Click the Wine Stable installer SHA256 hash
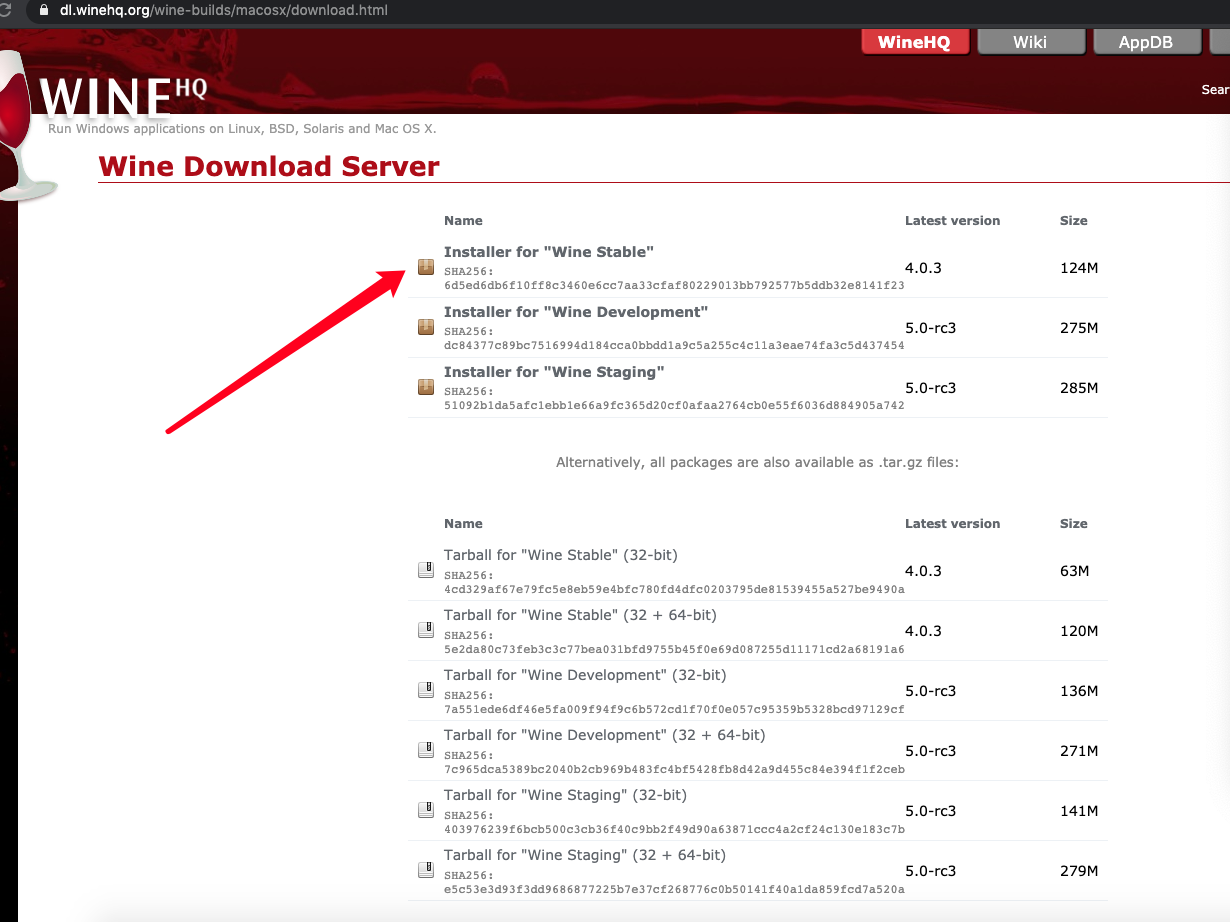Image resolution: width=1230 pixels, height=922 pixels. (674, 285)
